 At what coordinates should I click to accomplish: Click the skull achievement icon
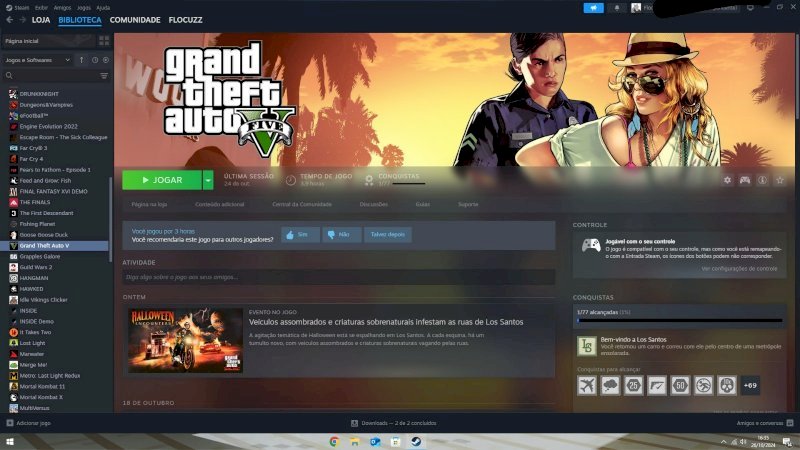coord(727,386)
